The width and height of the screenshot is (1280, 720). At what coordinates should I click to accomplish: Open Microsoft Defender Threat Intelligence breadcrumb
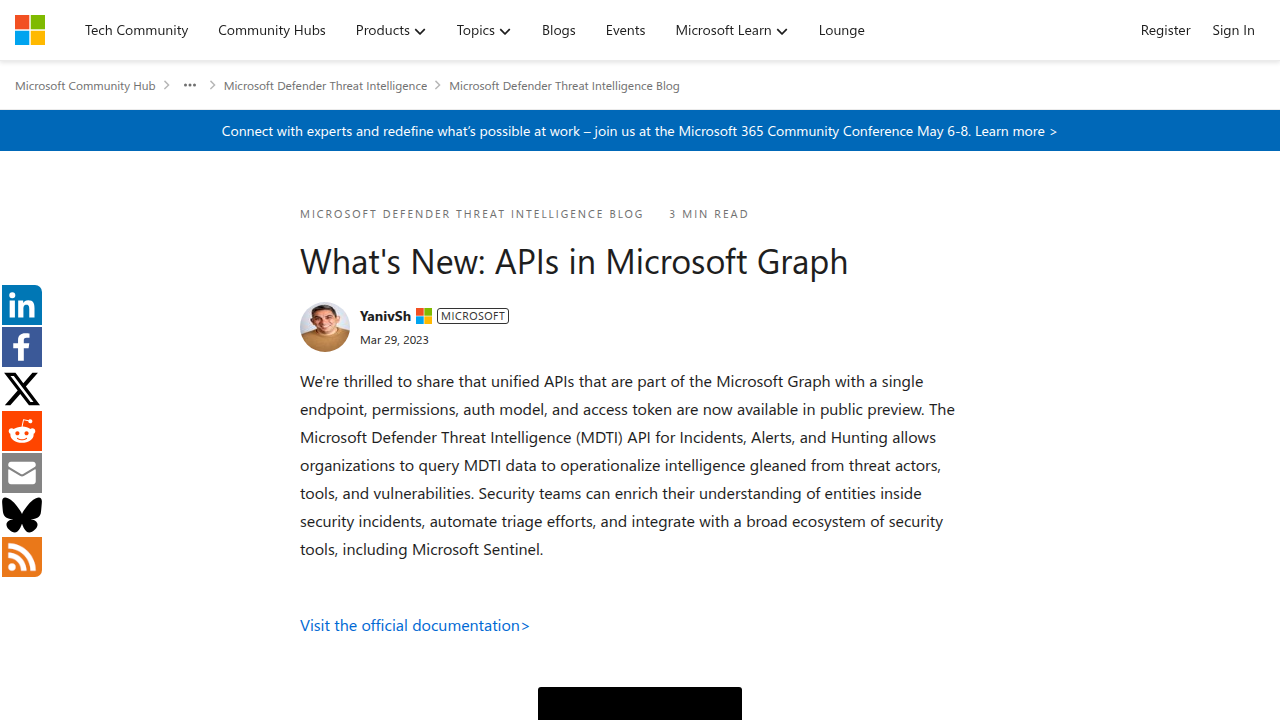(325, 86)
